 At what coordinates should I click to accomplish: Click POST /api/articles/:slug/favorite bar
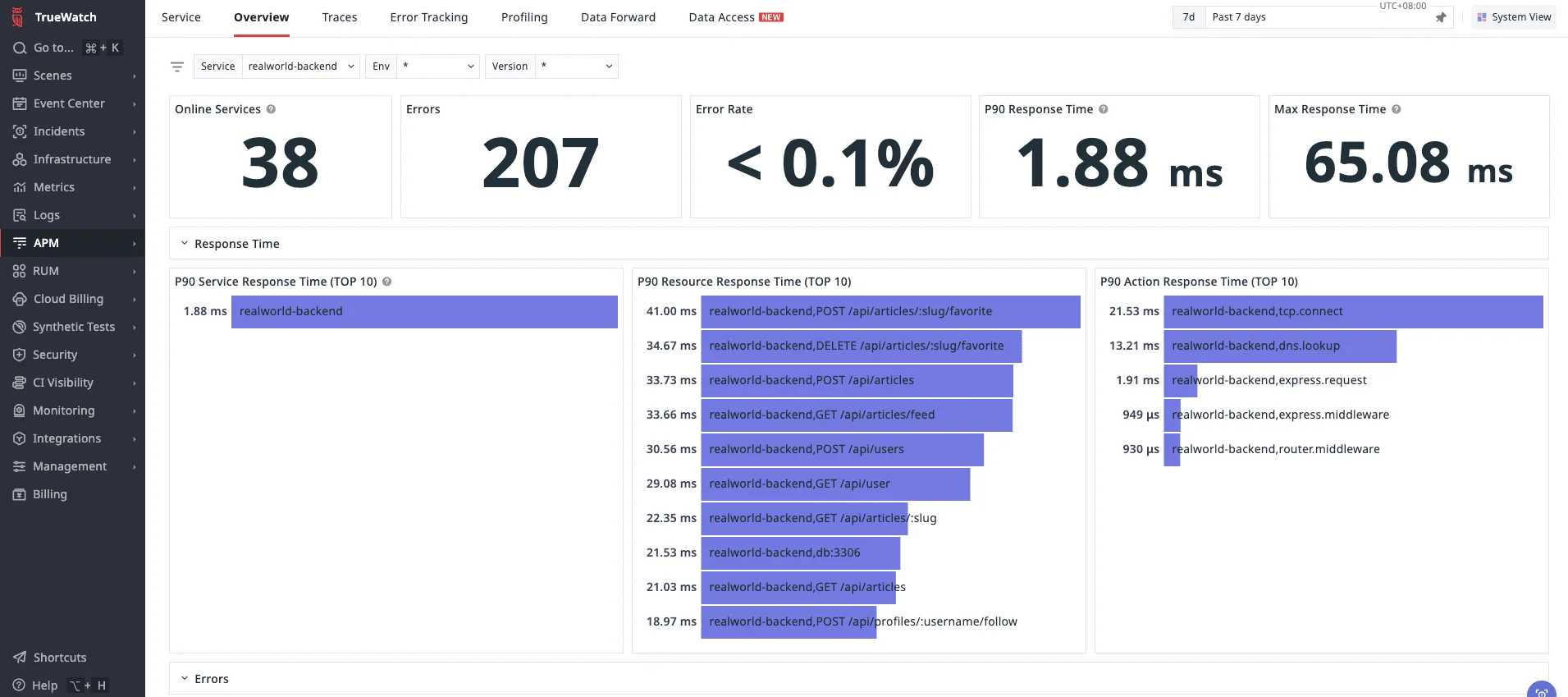(890, 312)
